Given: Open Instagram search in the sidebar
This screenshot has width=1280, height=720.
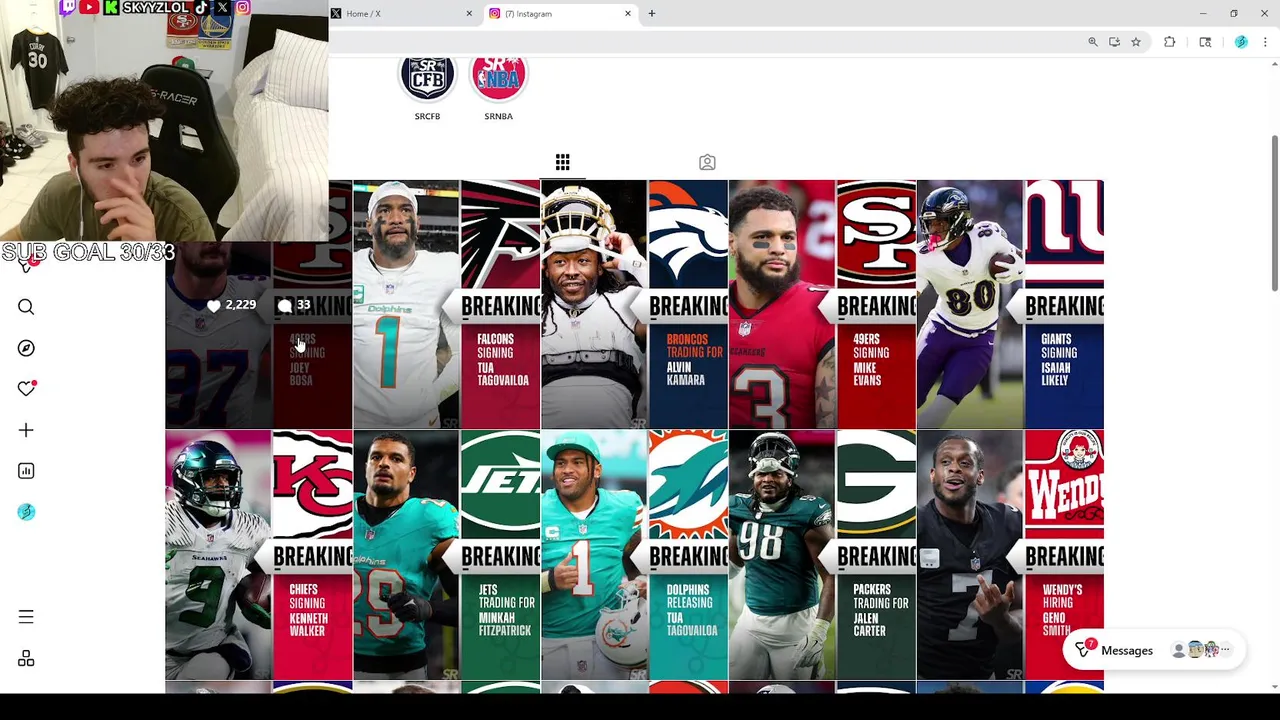Looking at the screenshot, I should [x=26, y=307].
